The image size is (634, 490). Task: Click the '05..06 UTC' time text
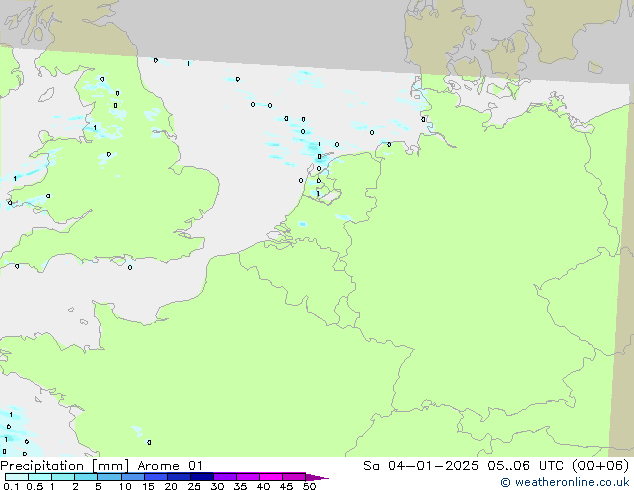coord(525,466)
